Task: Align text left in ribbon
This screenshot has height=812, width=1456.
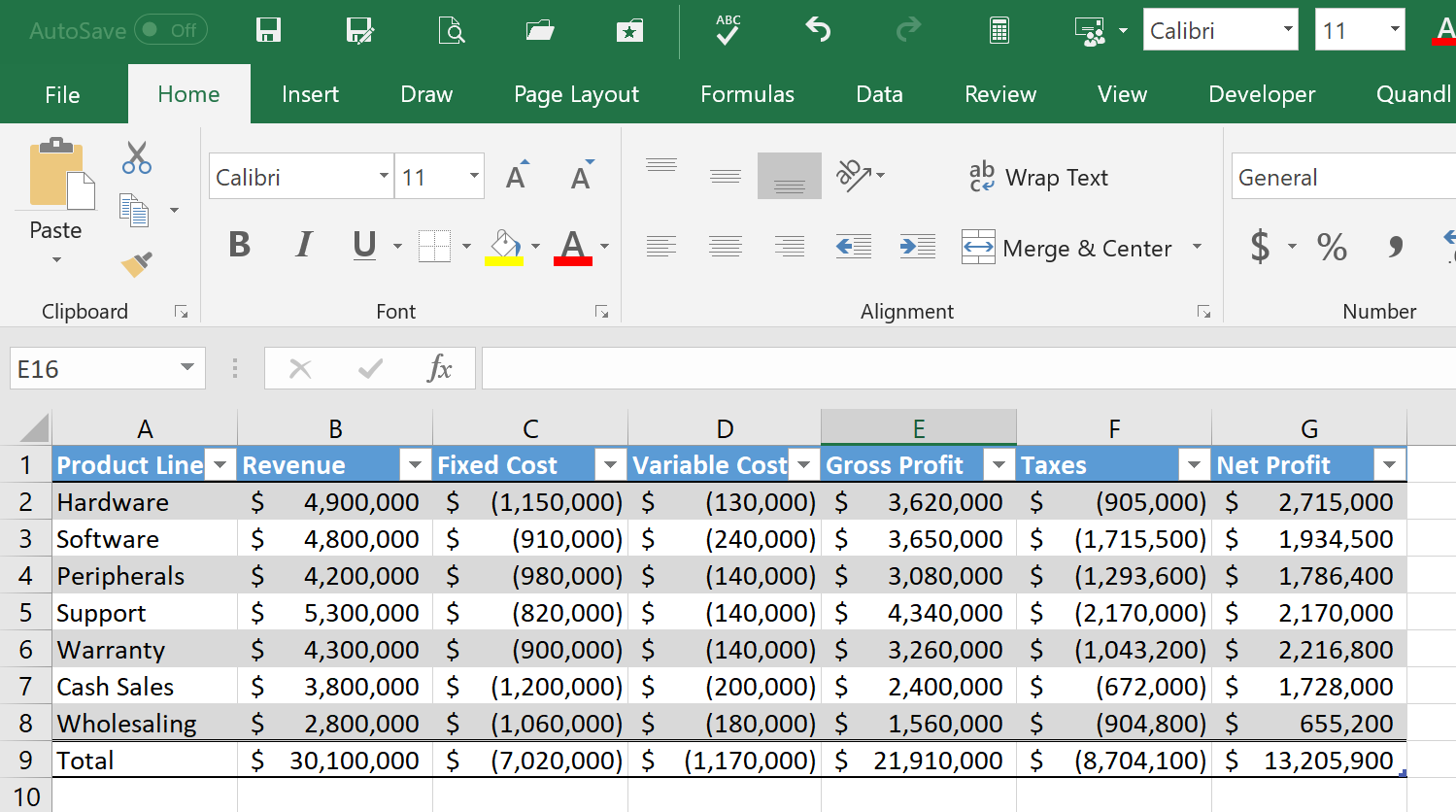Action: tap(661, 247)
